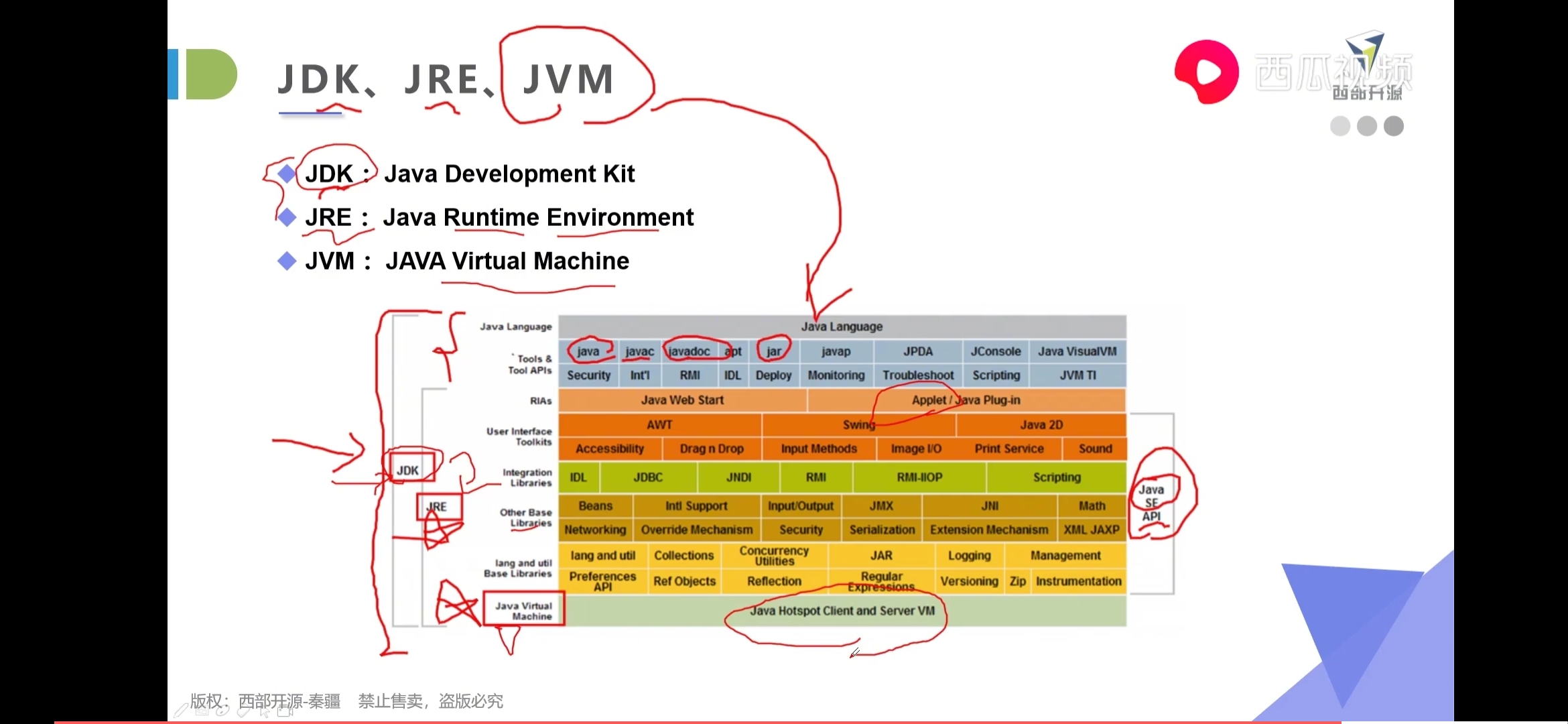Click the darkest gray dot below the logo
The height and width of the screenshot is (724, 1568).
click(x=1394, y=126)
